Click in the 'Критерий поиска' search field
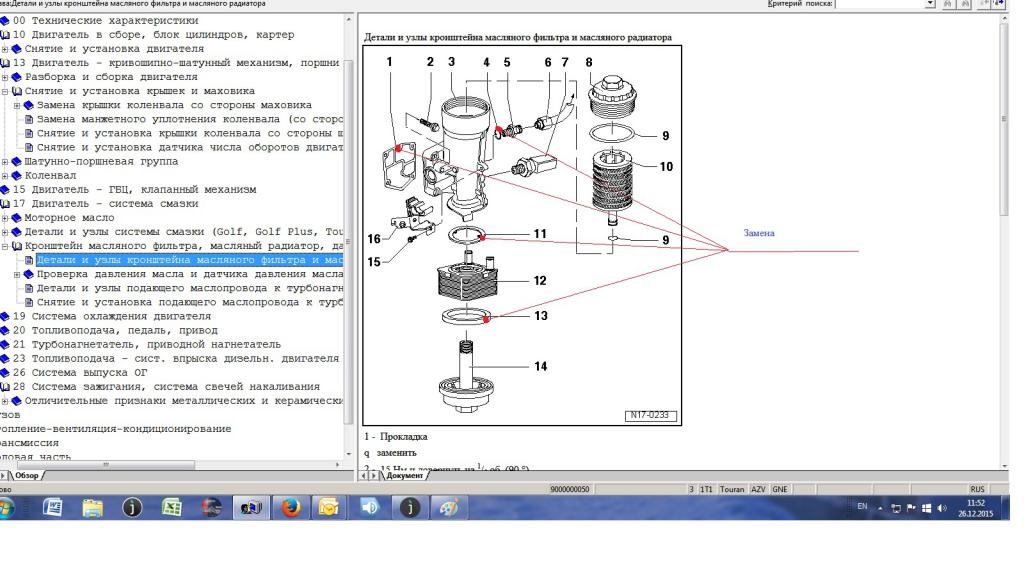Screen dimensions: 1024x576 click(881, 4)
